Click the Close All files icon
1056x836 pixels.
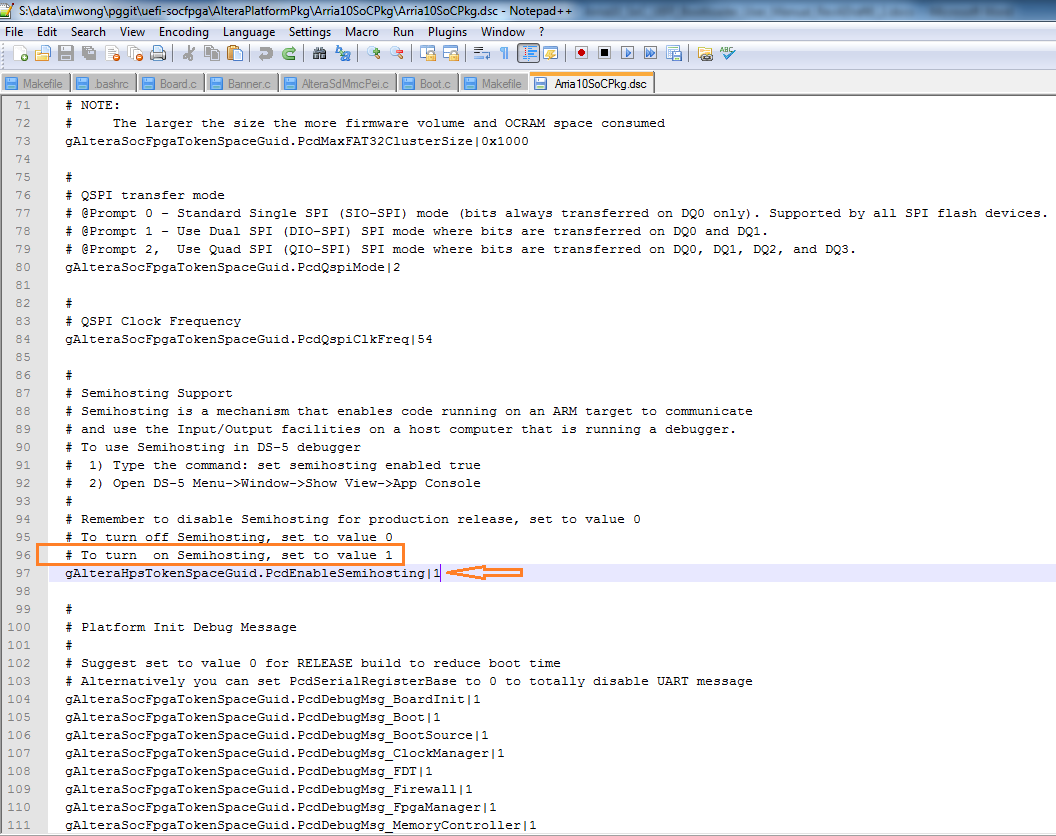tap(135, 53)
